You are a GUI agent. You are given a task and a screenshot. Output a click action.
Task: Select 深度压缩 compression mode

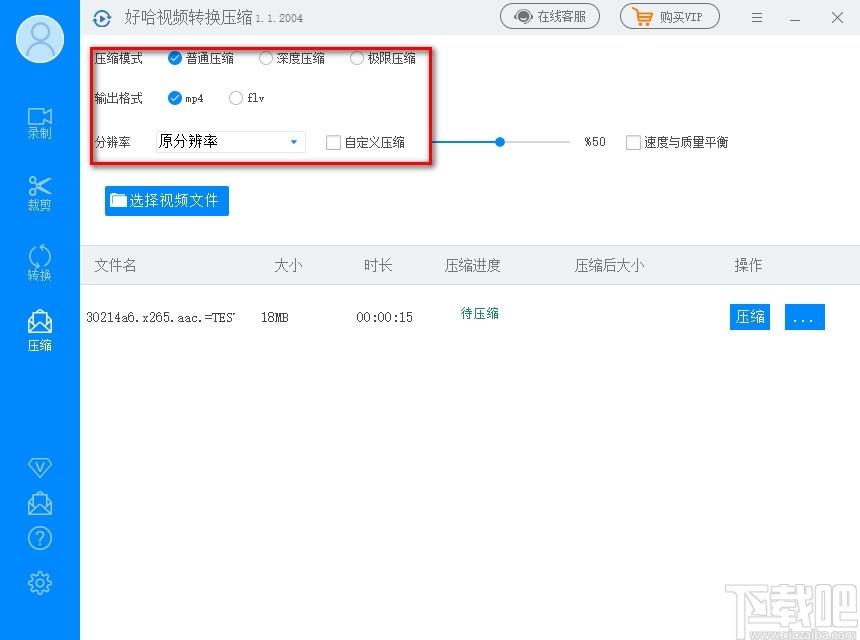click(x=292, y=58)
